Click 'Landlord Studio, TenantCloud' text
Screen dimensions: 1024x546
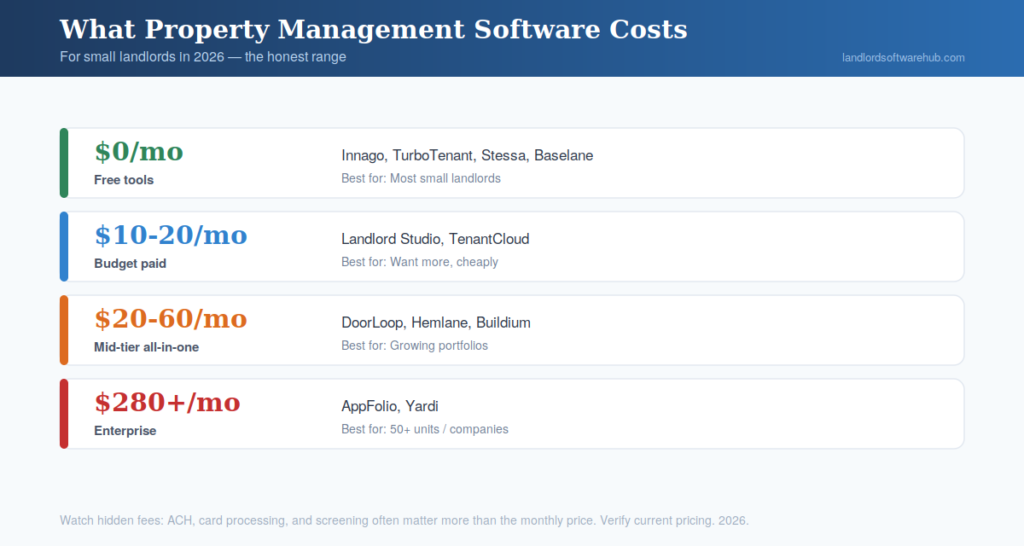pyautogui.click(x=435, y=239)
